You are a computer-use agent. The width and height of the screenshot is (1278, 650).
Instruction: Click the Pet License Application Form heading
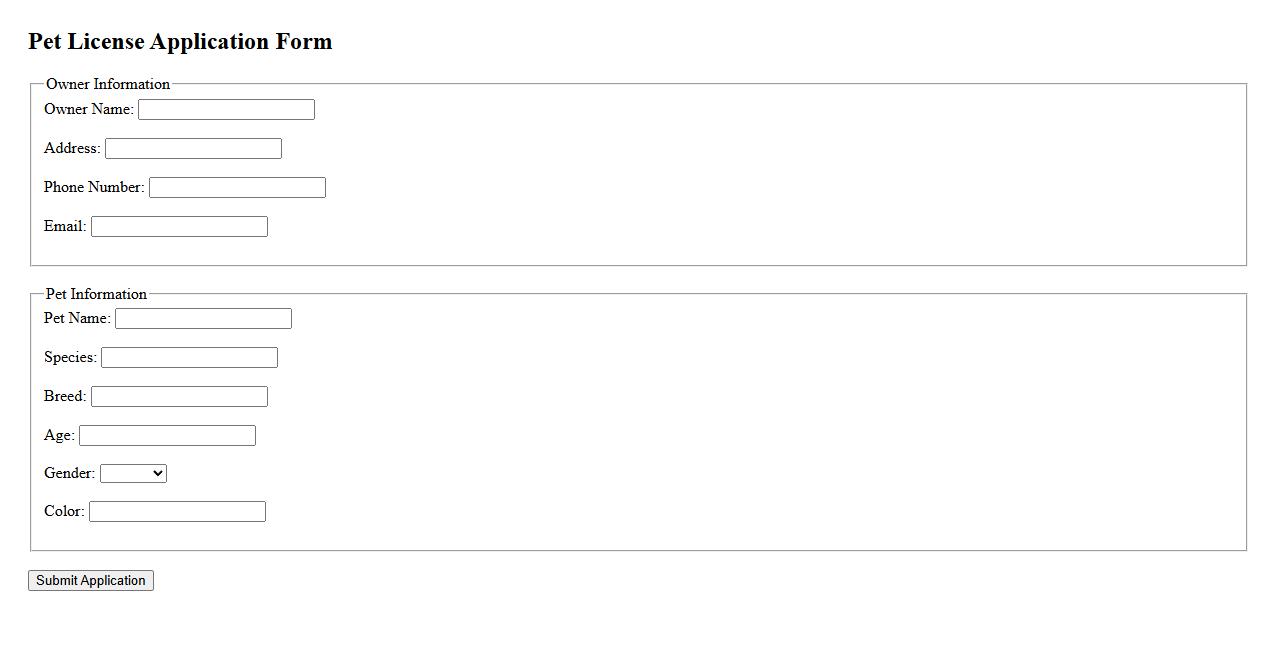[180, 42]
